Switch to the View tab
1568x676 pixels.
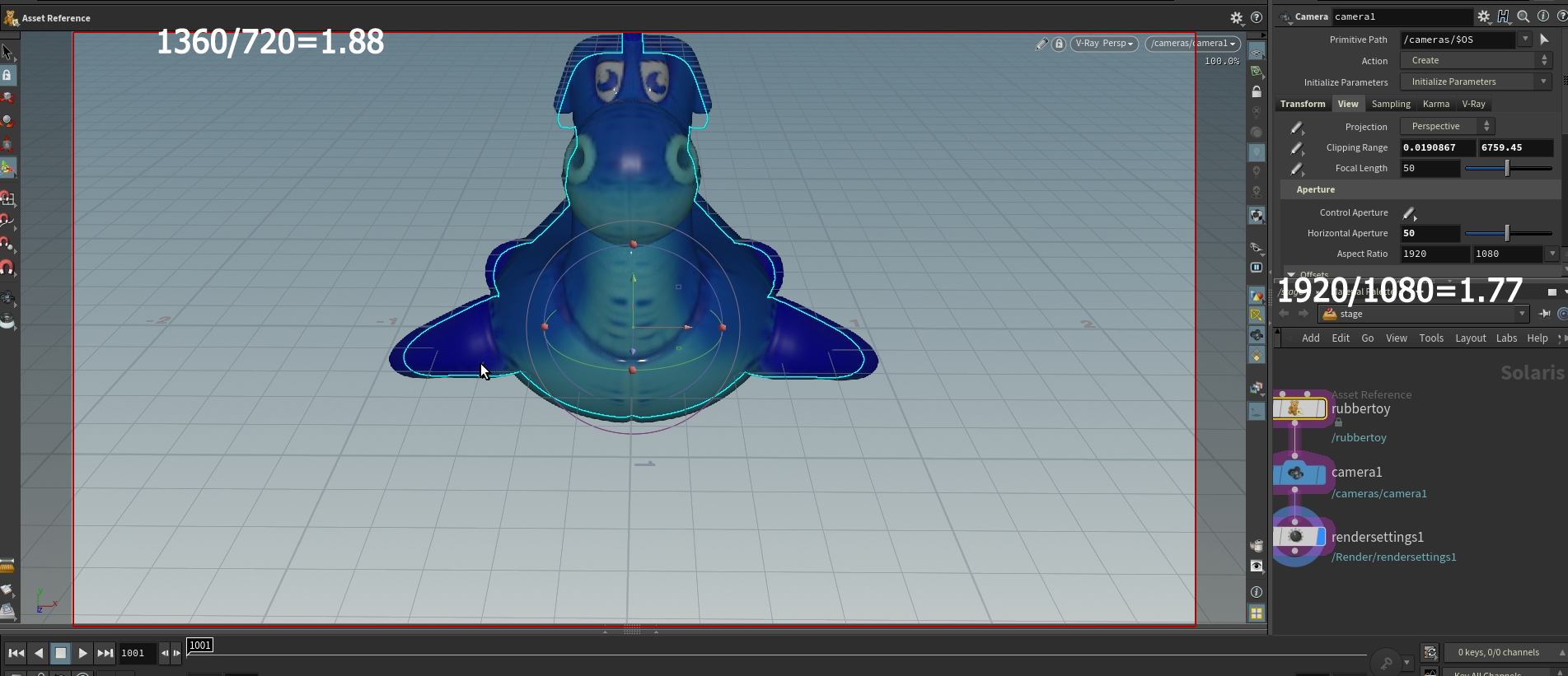pyautogui.click(x=1348, y=104)
